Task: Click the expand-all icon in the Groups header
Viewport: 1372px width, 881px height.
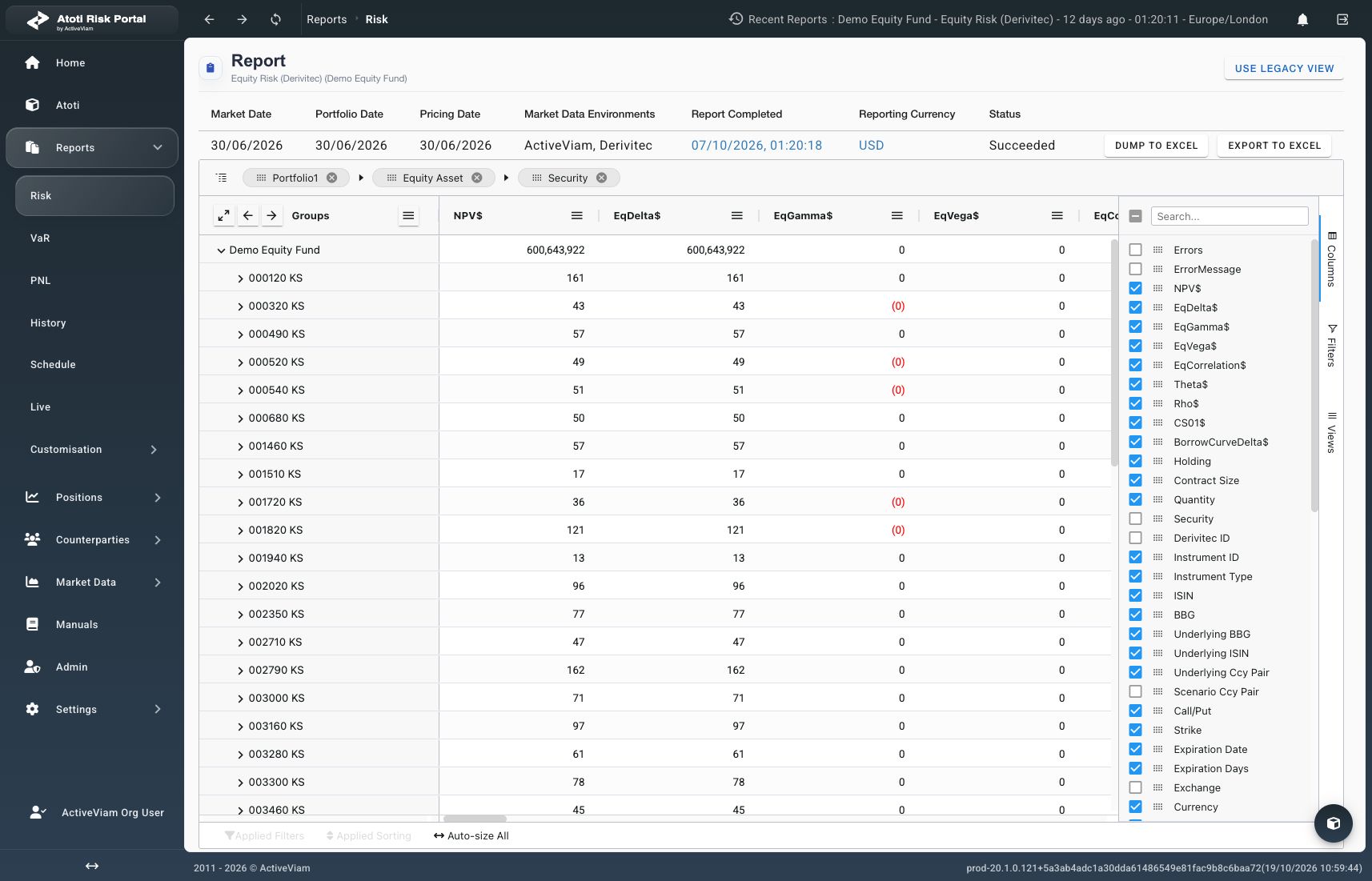Action: pyautogui.click(x=224, y=215)
